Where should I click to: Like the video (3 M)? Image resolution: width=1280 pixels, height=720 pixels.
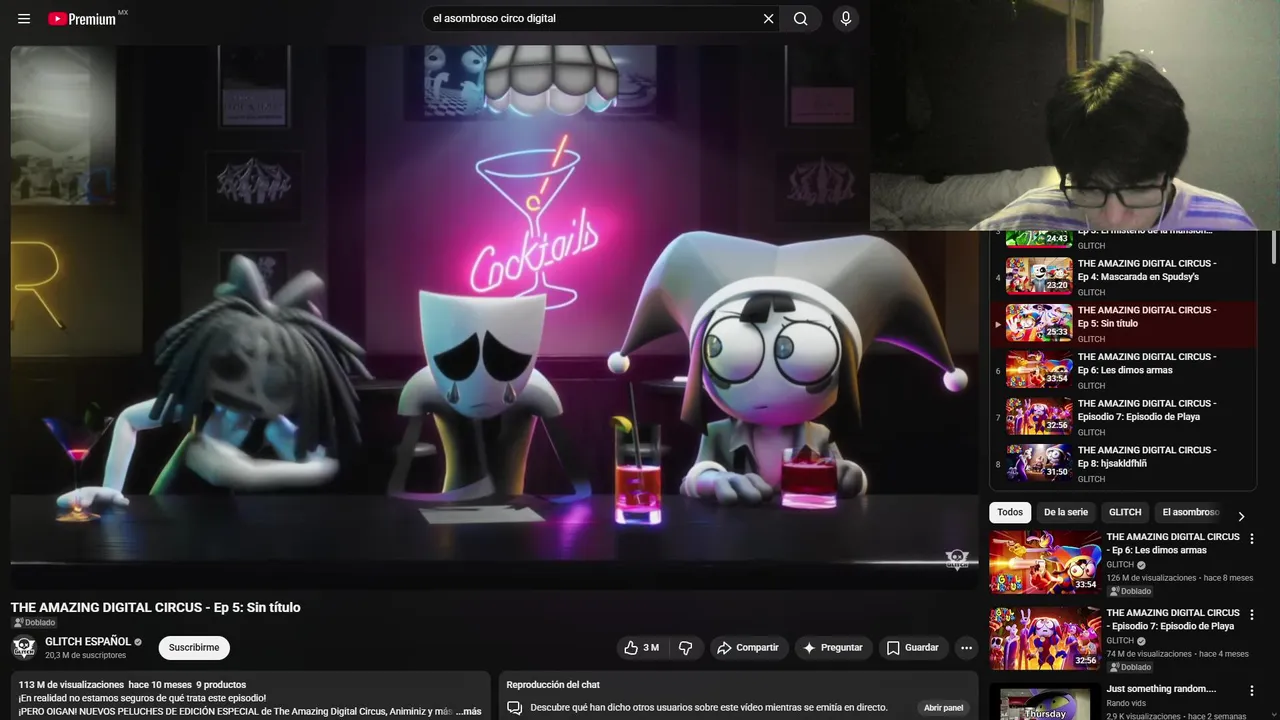642,648
